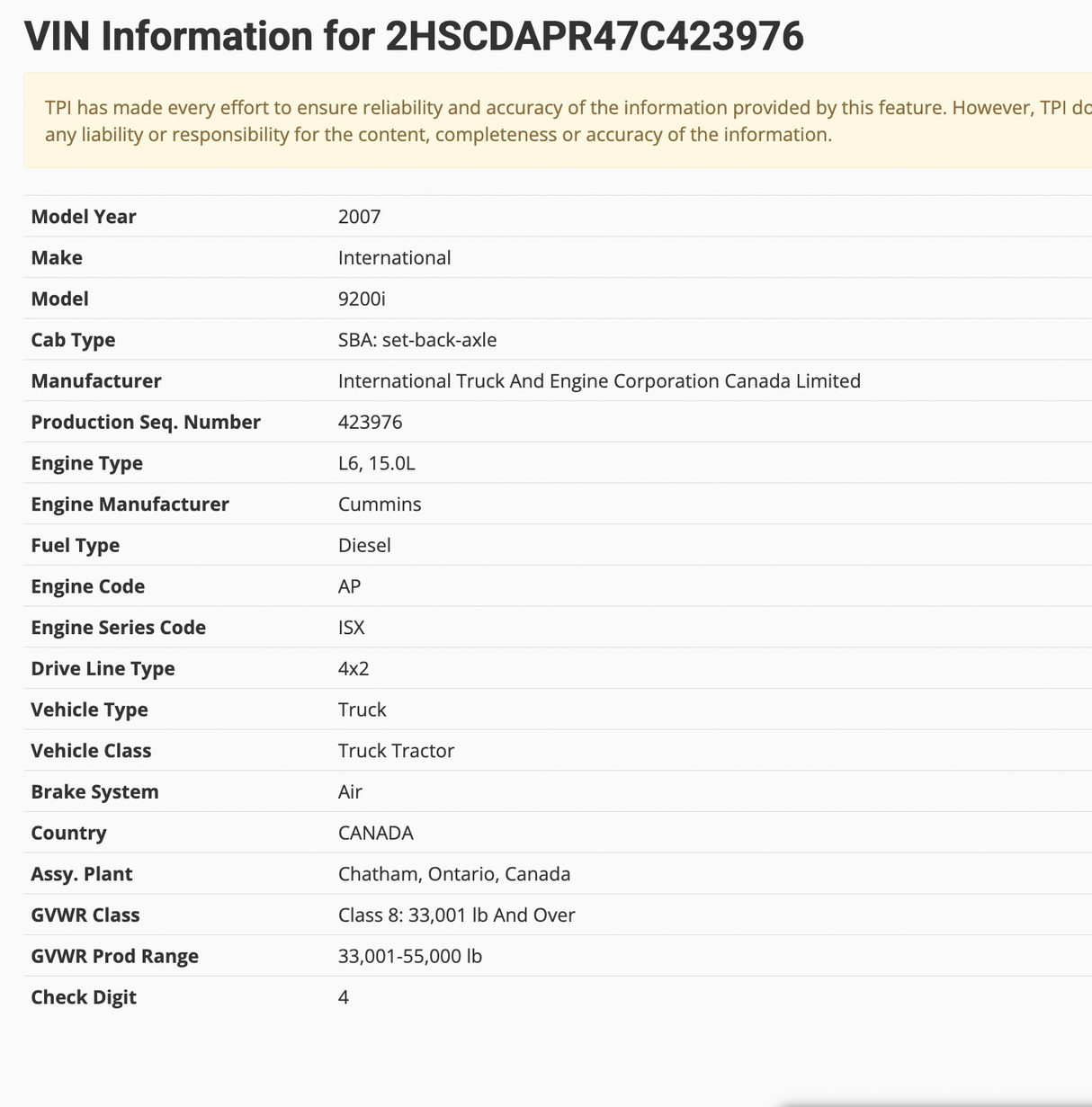Click the Engine Type value L6, 15.0L
The height and width of the screenshot is (1107, 1092).
pyautogui.click(x=376, y=464)
